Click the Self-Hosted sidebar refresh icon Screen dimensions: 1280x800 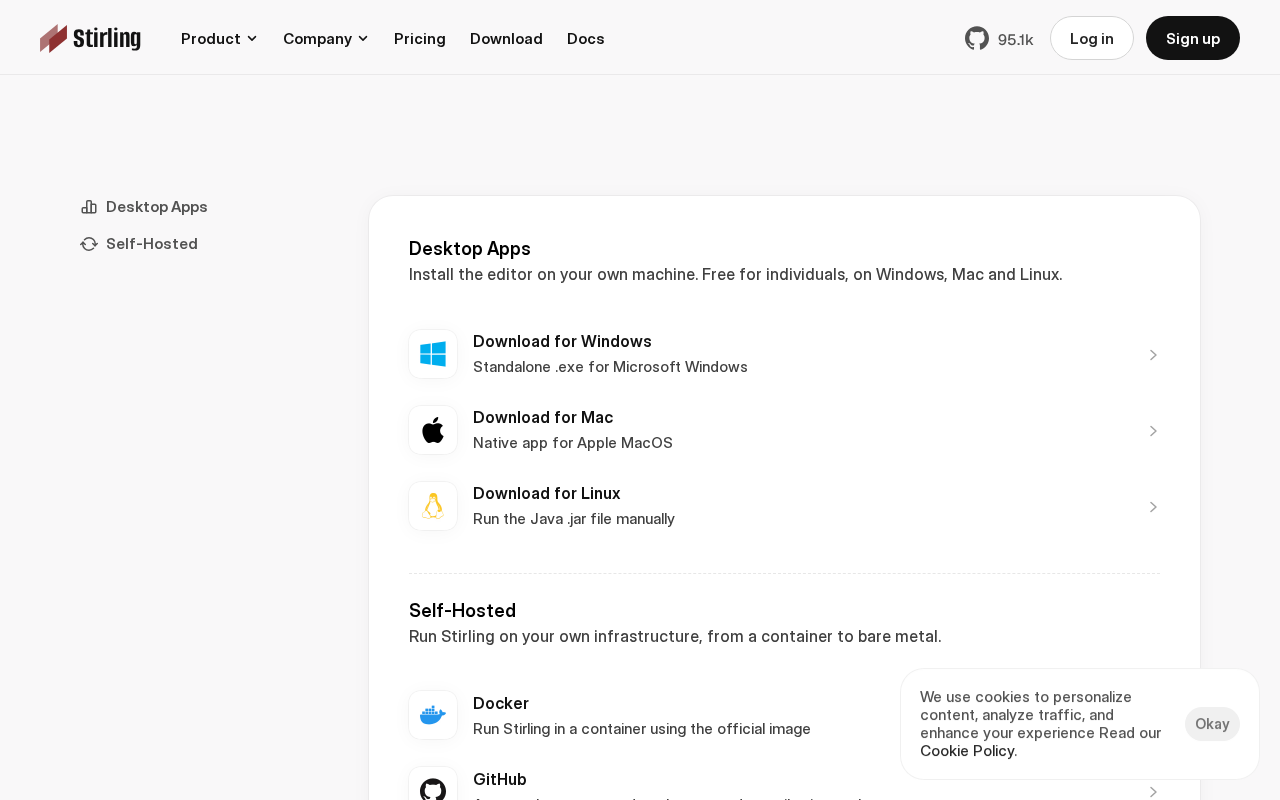[x=89, y=244]
